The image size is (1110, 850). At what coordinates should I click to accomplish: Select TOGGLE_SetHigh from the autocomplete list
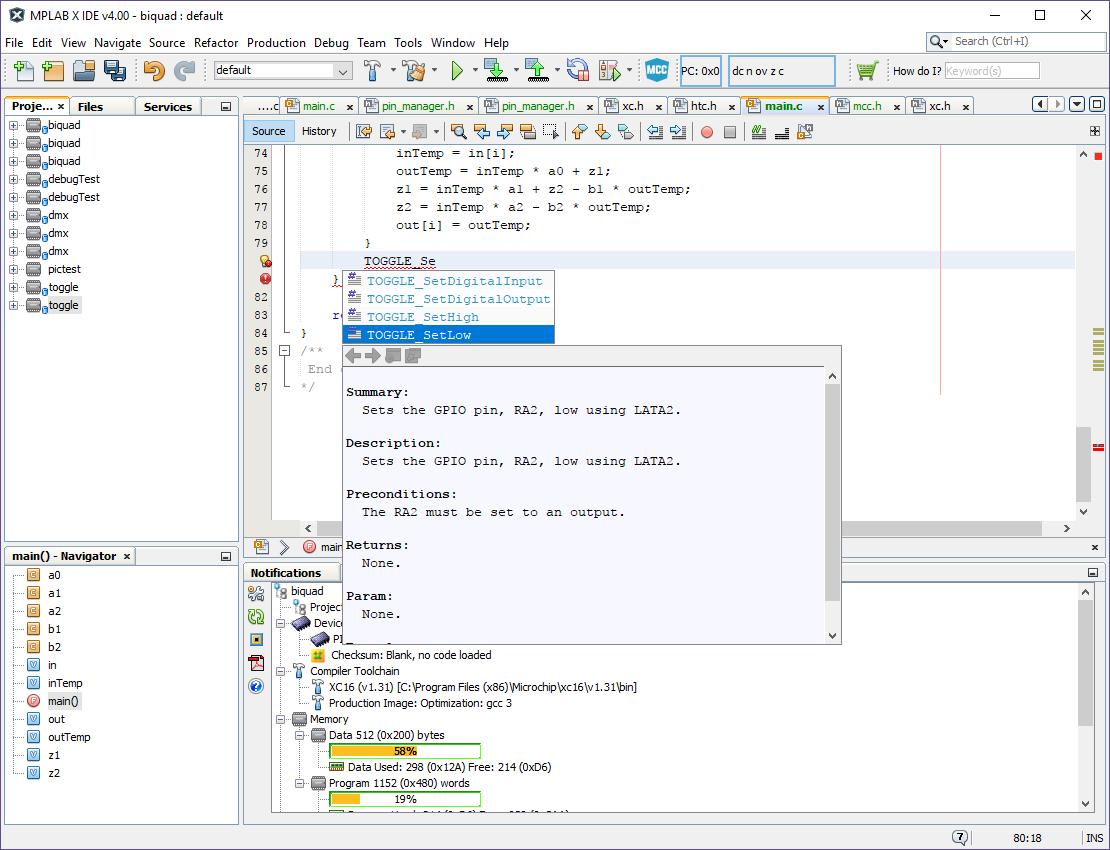[x=422, y=317]
